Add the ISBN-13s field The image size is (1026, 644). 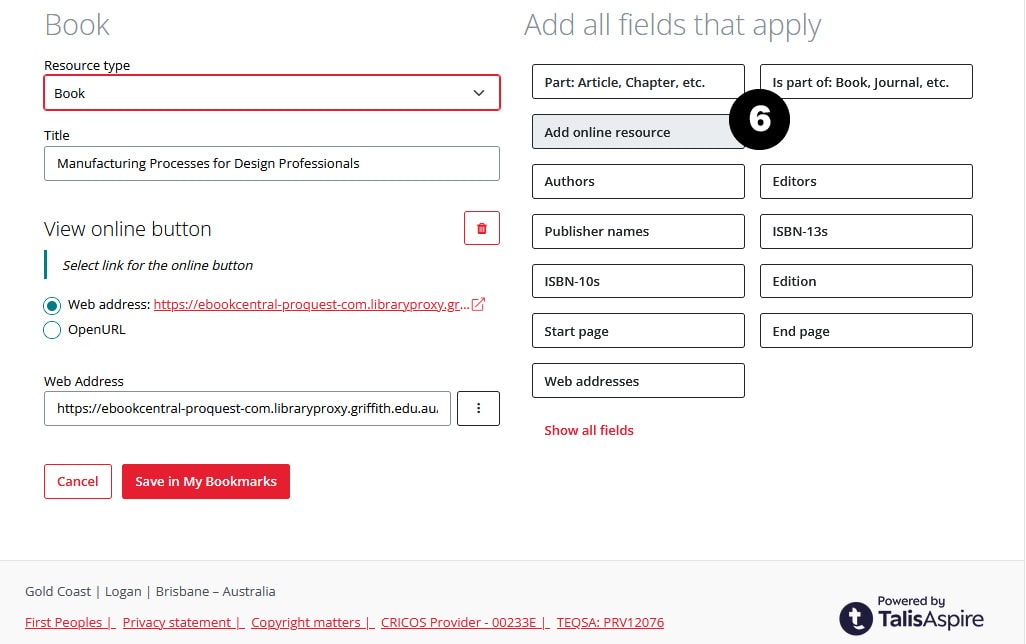point(866,231)
